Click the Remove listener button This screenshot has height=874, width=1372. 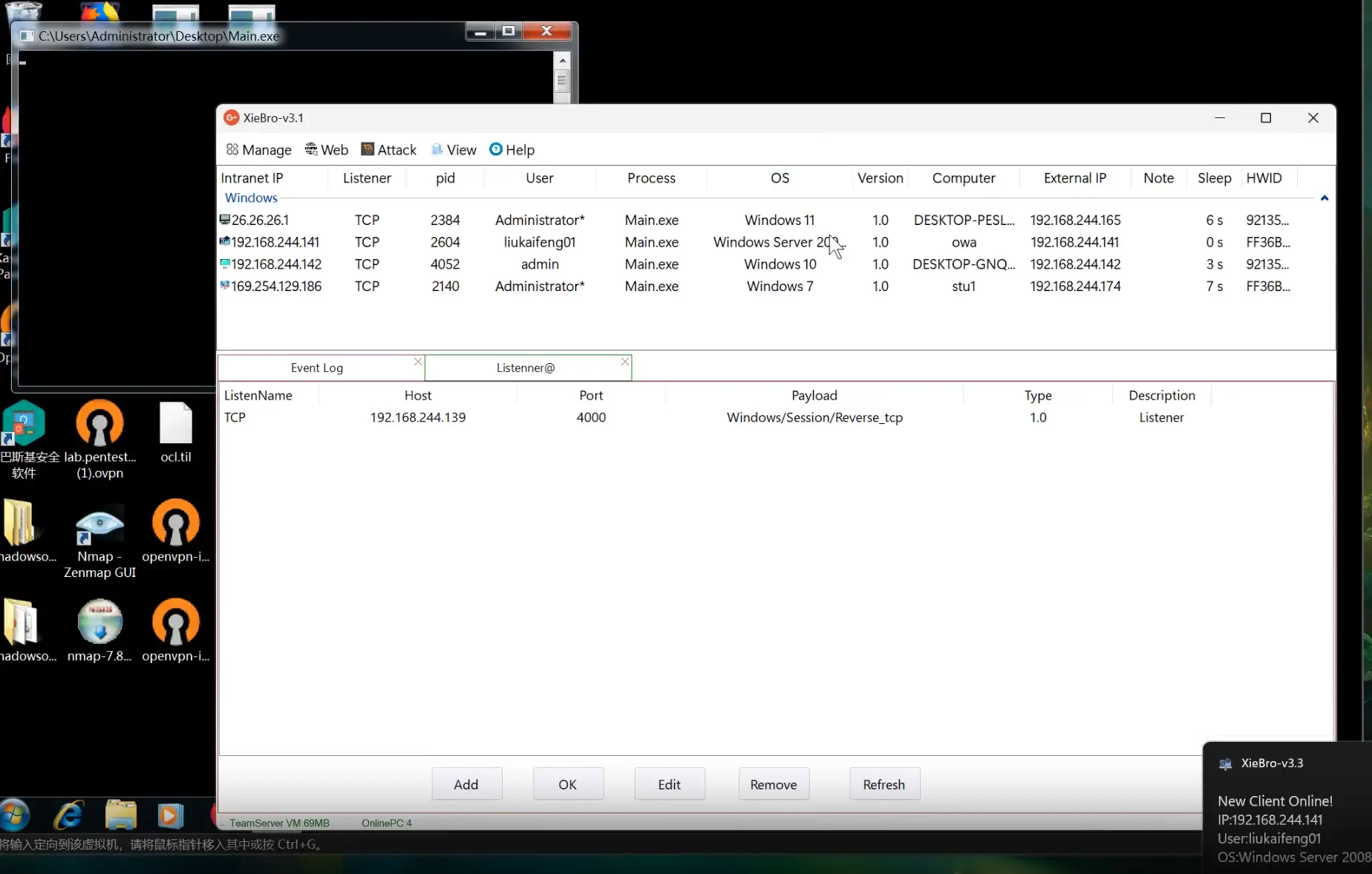(774, 784)
